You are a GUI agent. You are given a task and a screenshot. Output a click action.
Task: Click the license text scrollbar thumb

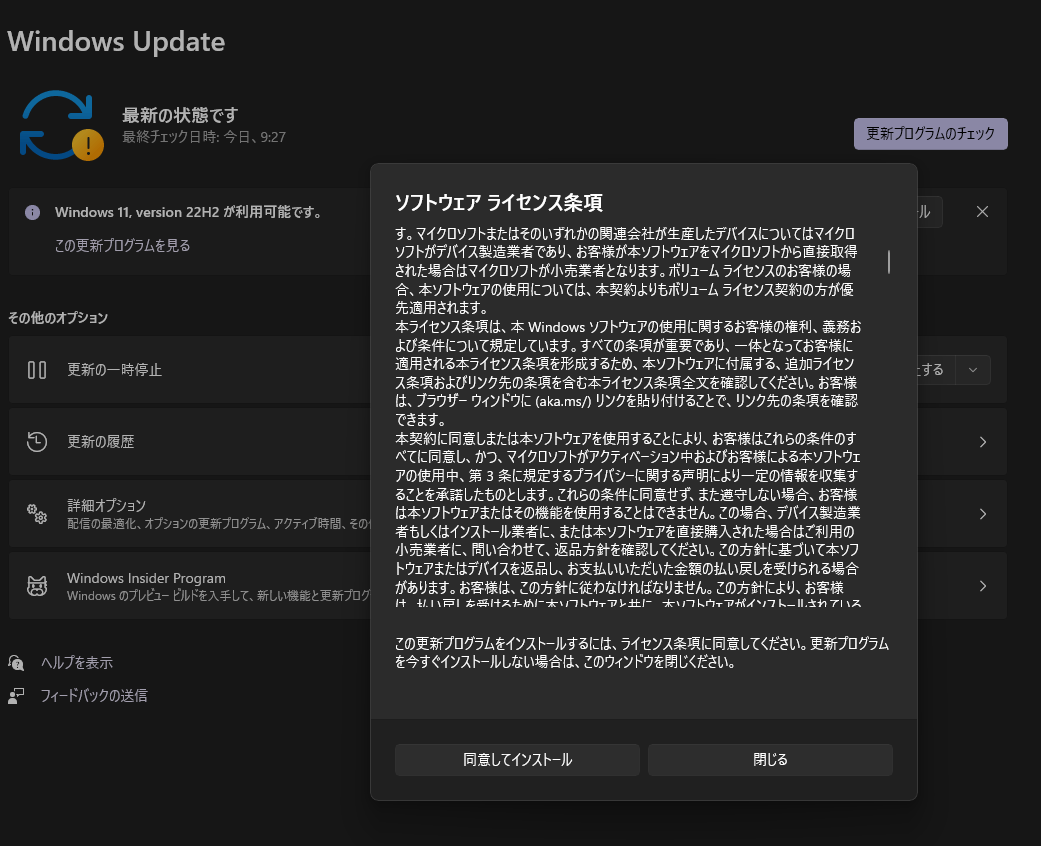889,262
